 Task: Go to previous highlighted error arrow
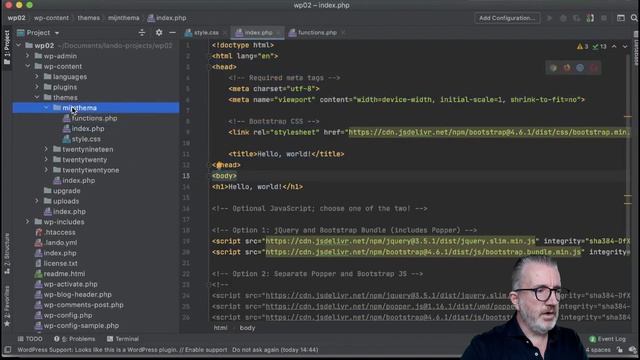click(x=614, y=47)
